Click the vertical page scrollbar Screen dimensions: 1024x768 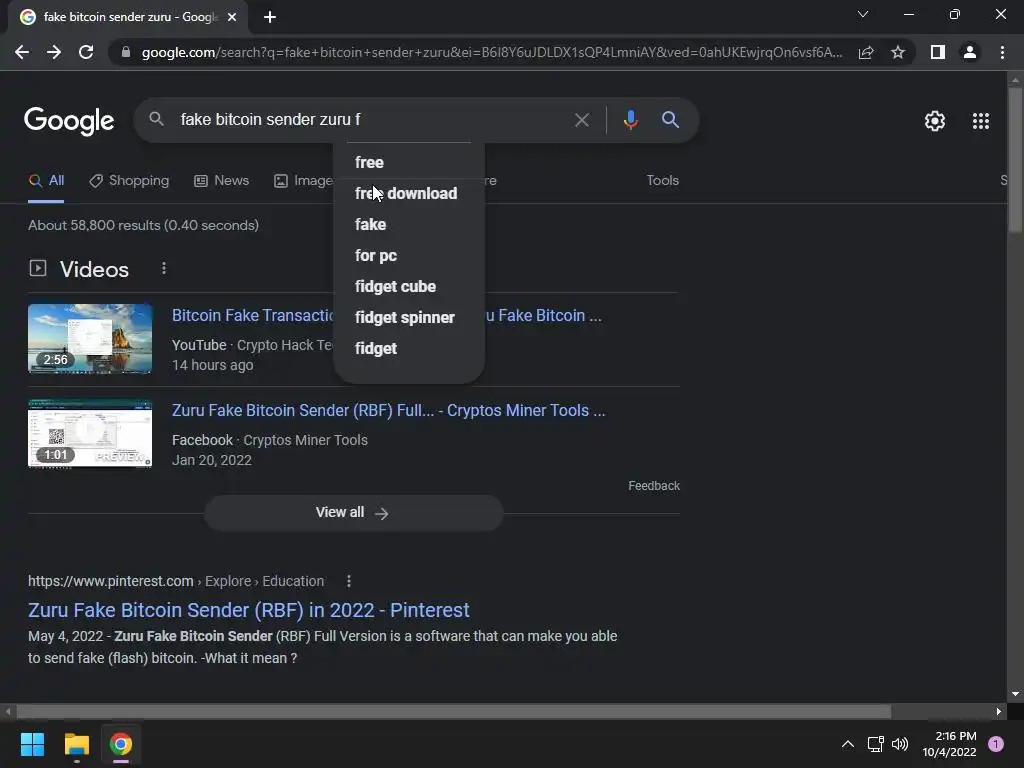coord(1015,160)
